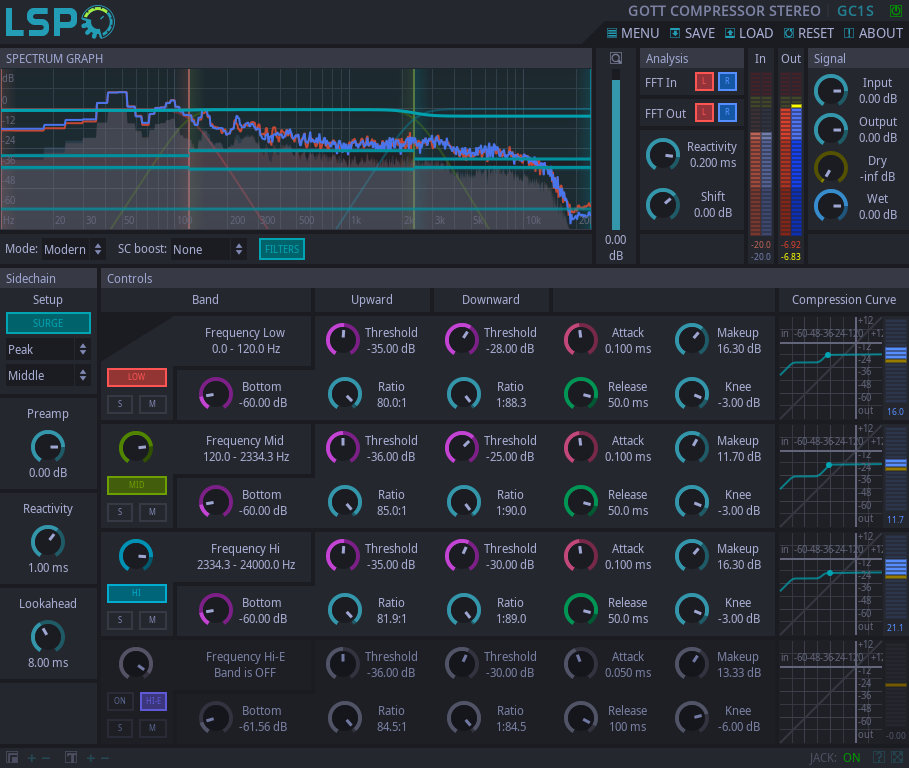Viewport: 909px width, 768px height.
Task: Click the "-6.92" output meter readout
Action: (791, 245)
